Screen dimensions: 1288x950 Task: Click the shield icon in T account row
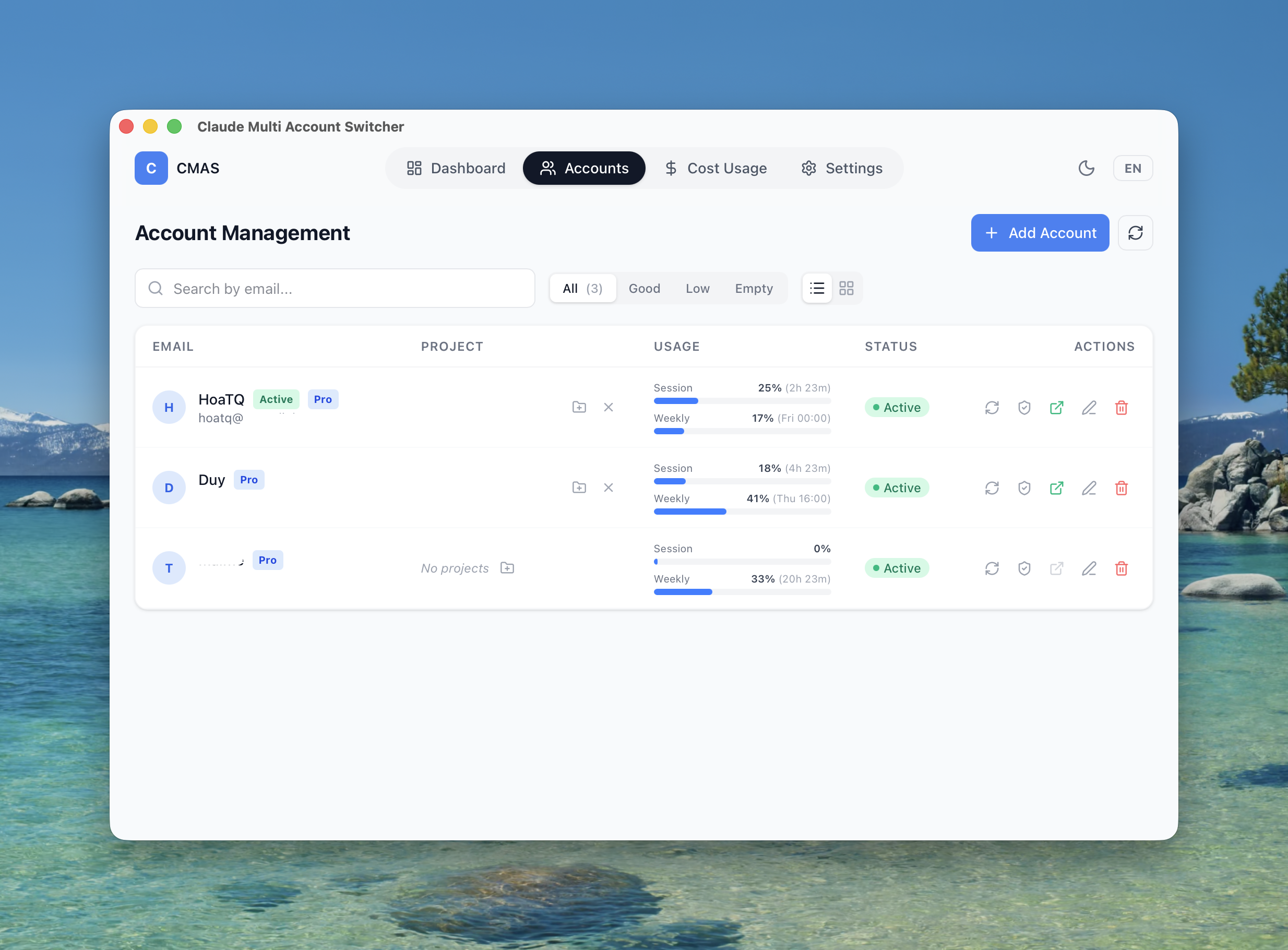point(1024,569)
